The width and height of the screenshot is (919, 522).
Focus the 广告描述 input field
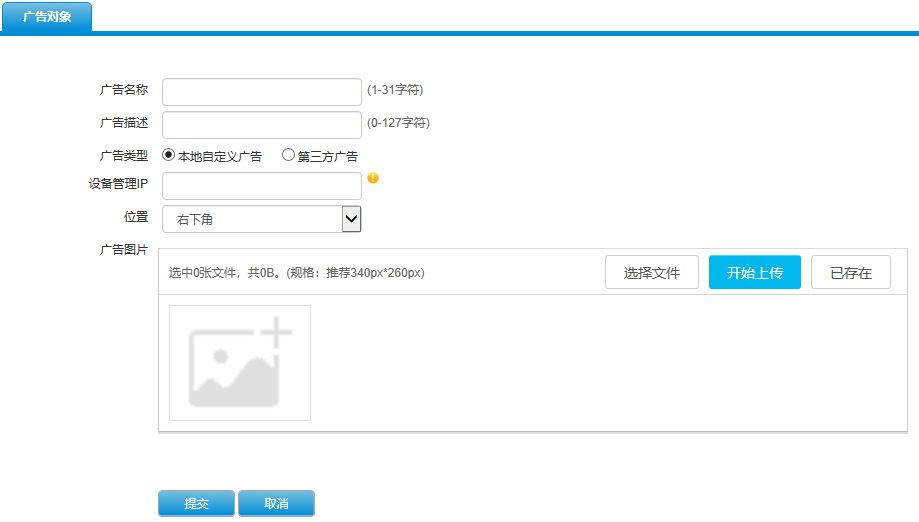click(262, 125)
